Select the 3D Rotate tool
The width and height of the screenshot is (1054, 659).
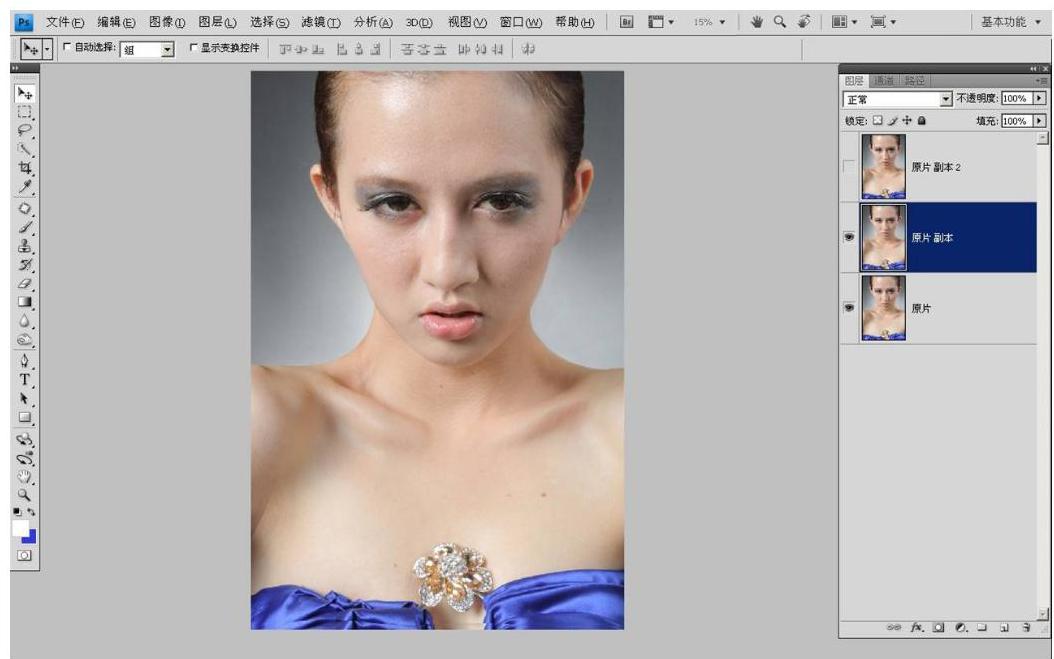[x=25, y=440]
